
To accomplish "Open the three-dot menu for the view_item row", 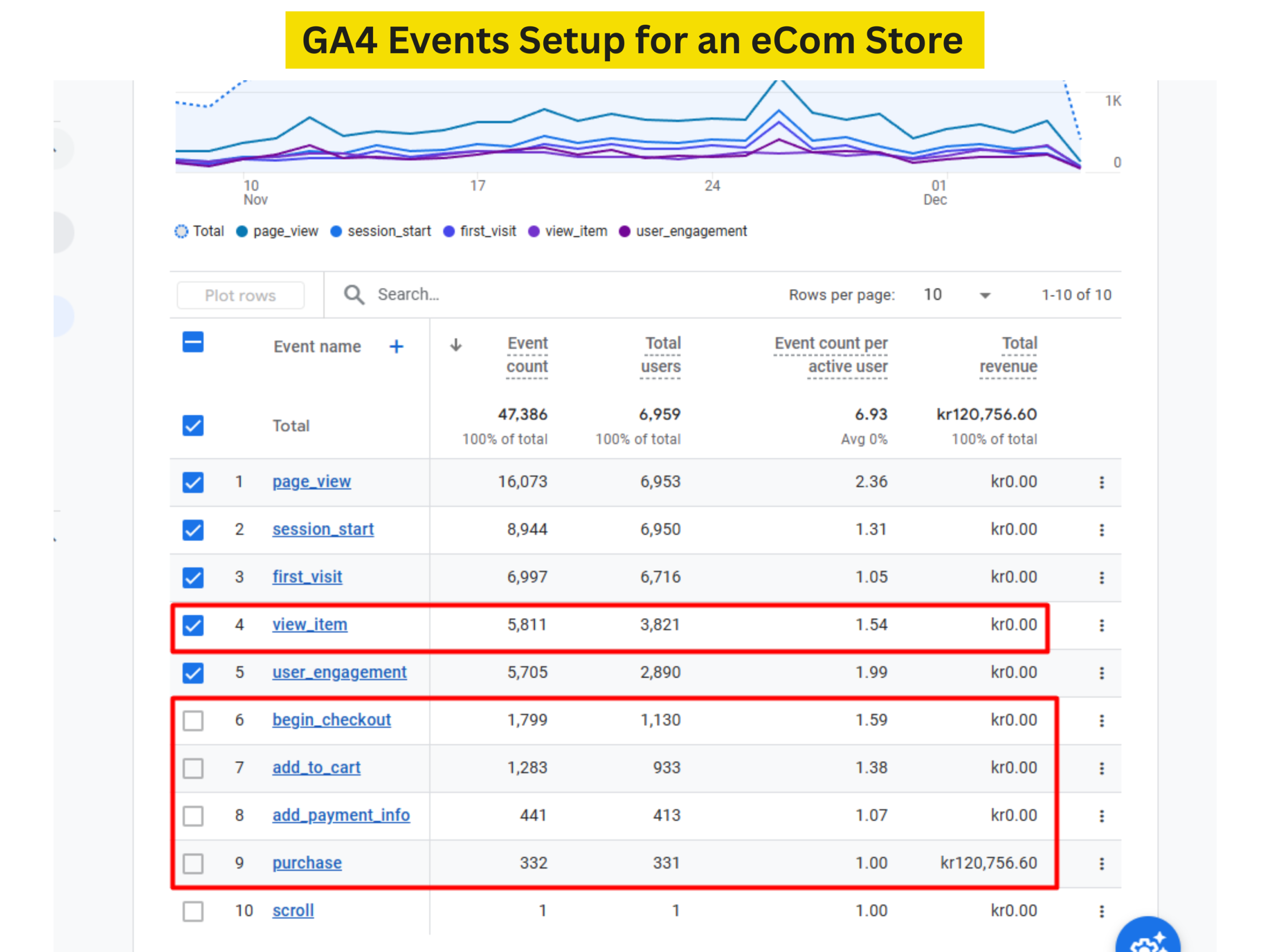I will pyautogui.click(x=1101, y=625).
